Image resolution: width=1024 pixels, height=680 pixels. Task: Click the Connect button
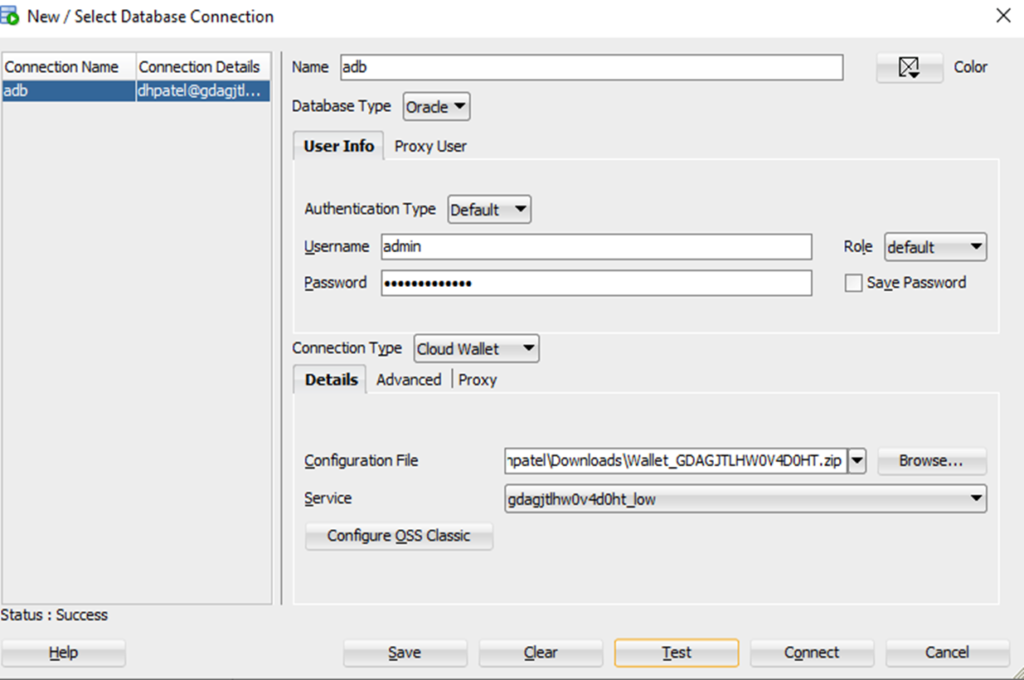tap(811, 652)
